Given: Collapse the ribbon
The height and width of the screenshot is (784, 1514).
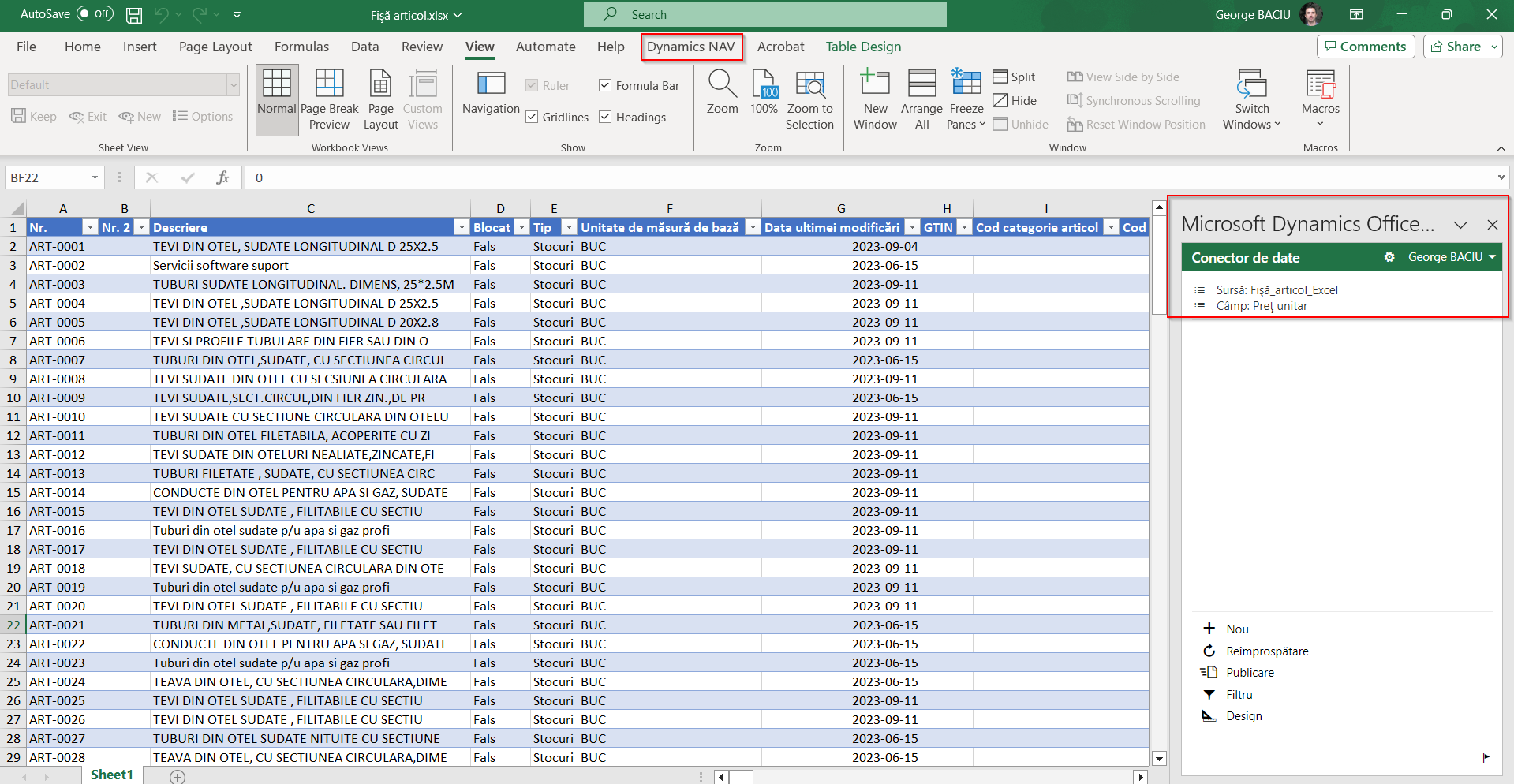Looking at the screenshot, I should [1501, 148].
